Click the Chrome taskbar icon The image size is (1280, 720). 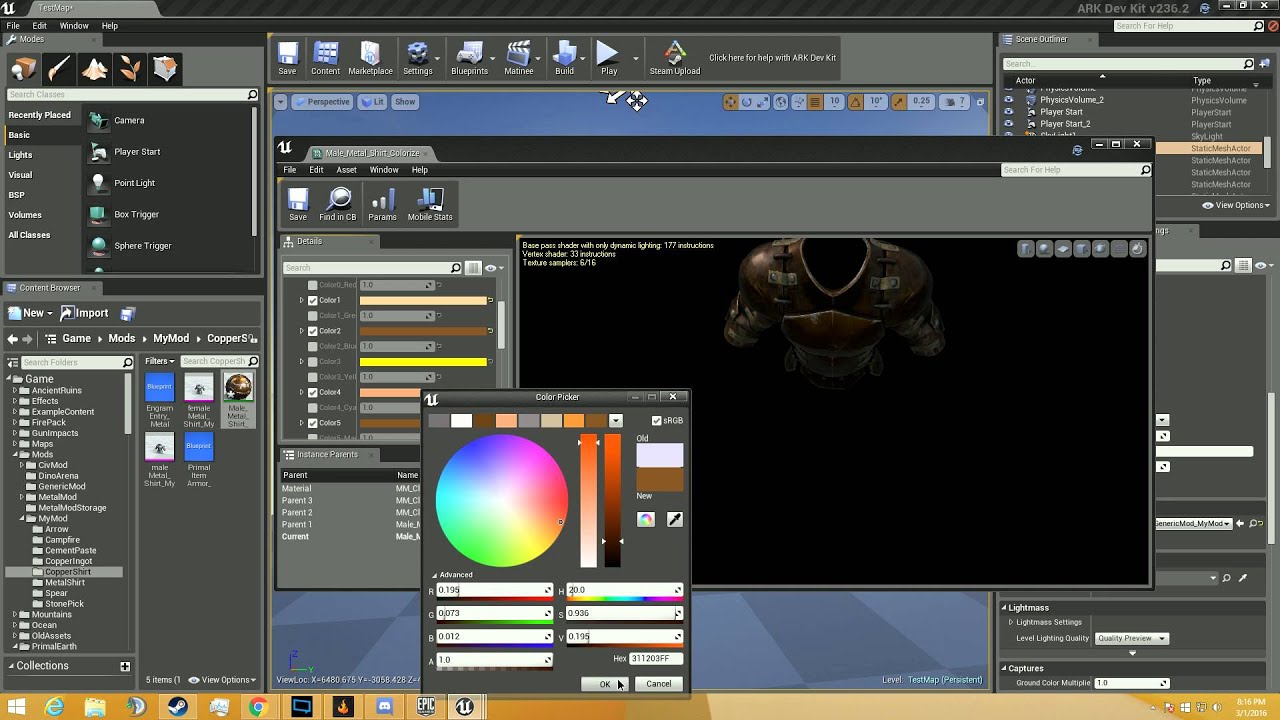(258, 707)
